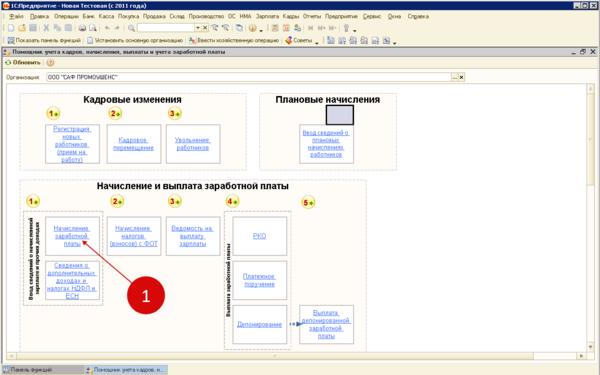Click Установить основную организацию
Screen dimensions: 600x375
pos(135,40)
